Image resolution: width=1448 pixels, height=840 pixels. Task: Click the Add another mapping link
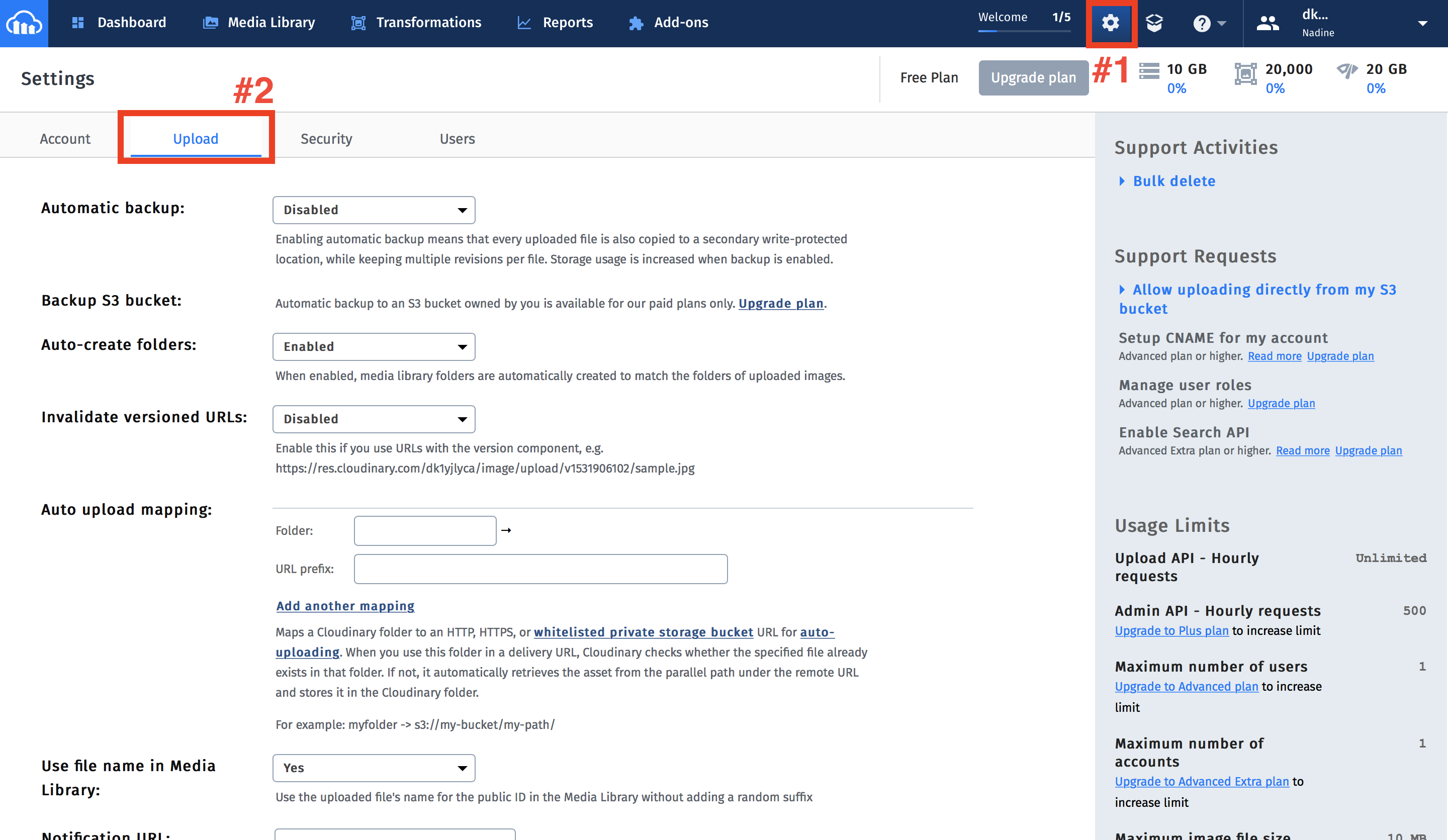pos(345,606)
